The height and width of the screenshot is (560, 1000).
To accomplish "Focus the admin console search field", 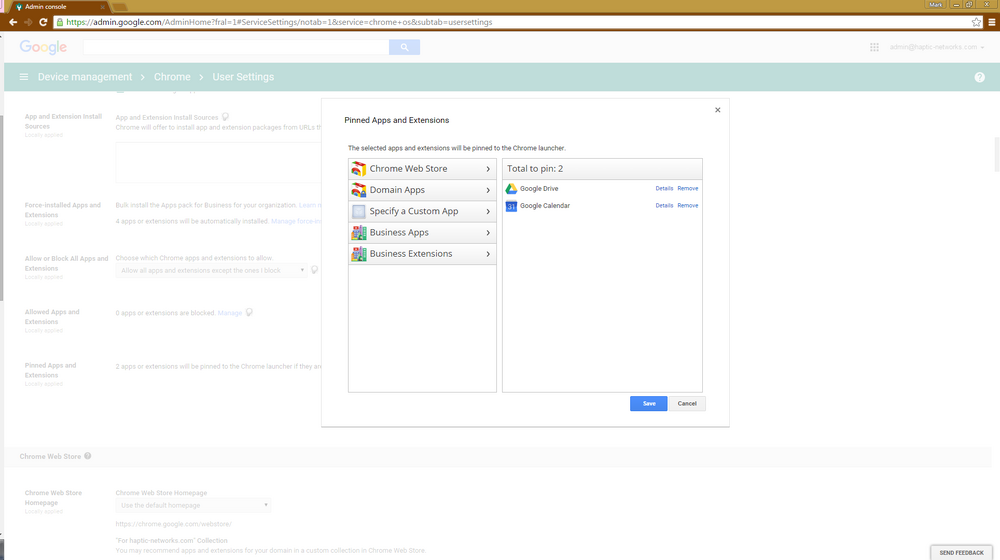I will click(236, 47).
